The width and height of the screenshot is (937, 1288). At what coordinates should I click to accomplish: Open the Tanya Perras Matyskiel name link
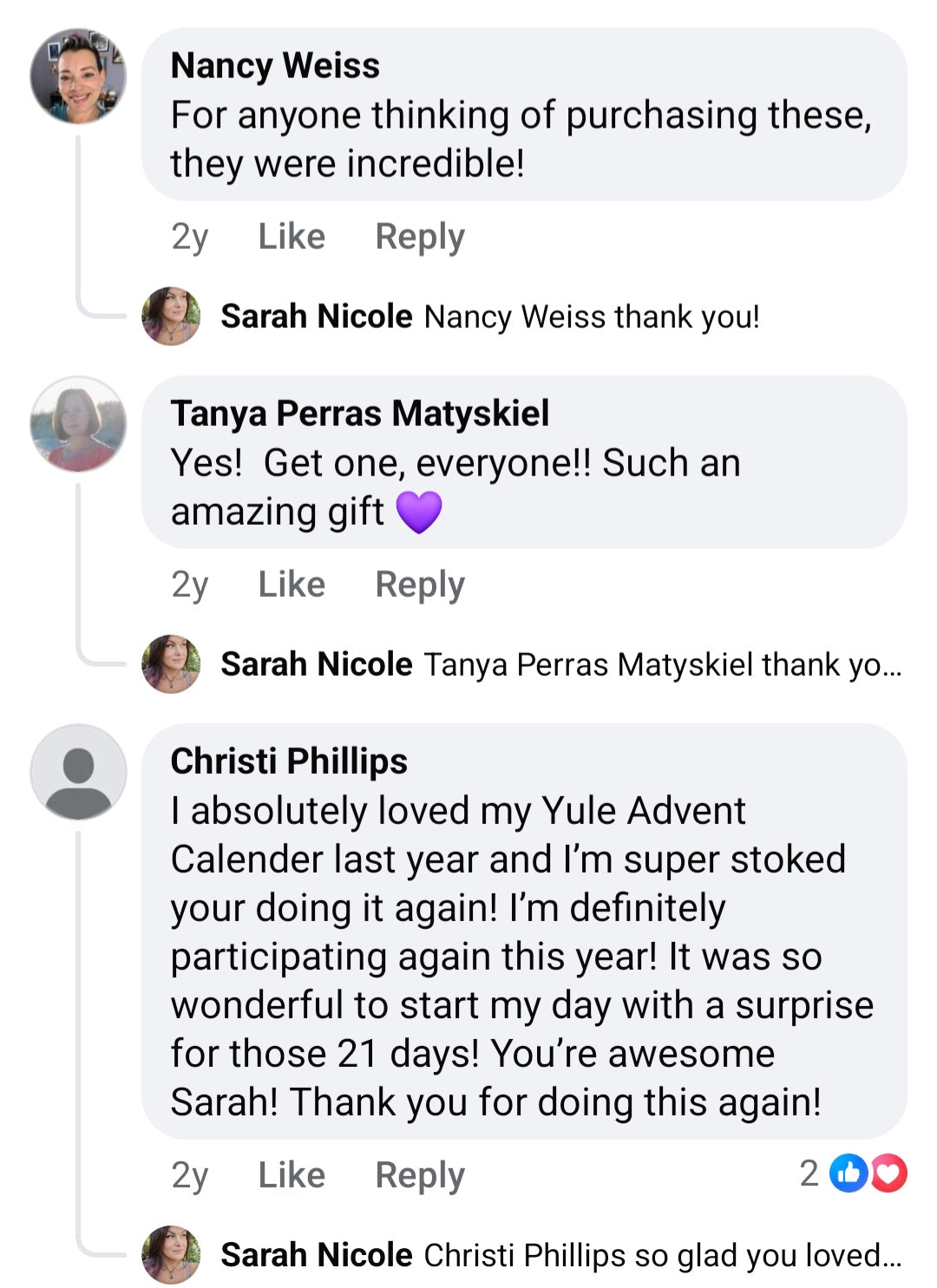359,414
